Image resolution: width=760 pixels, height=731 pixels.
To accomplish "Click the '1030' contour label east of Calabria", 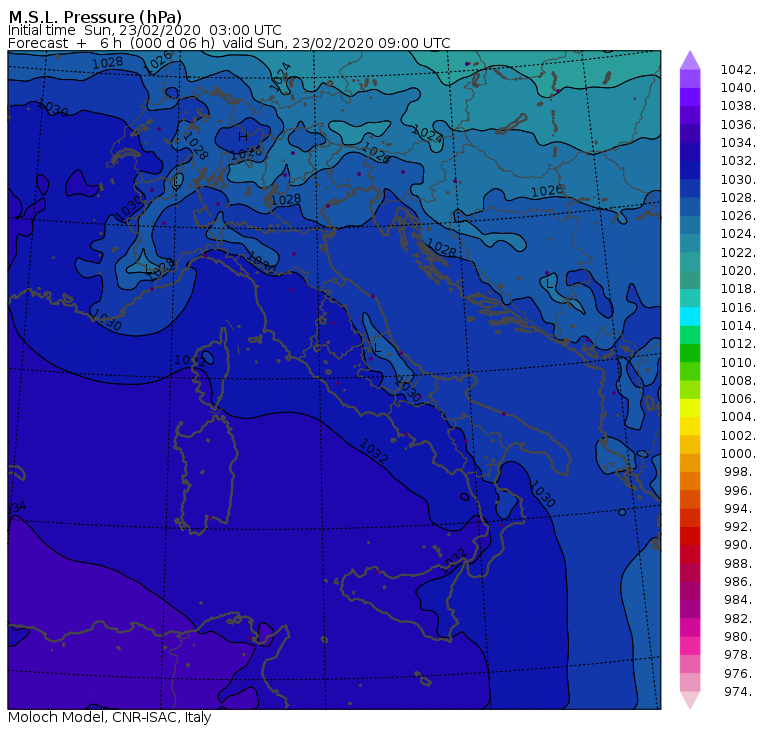I will pos(542,493).
